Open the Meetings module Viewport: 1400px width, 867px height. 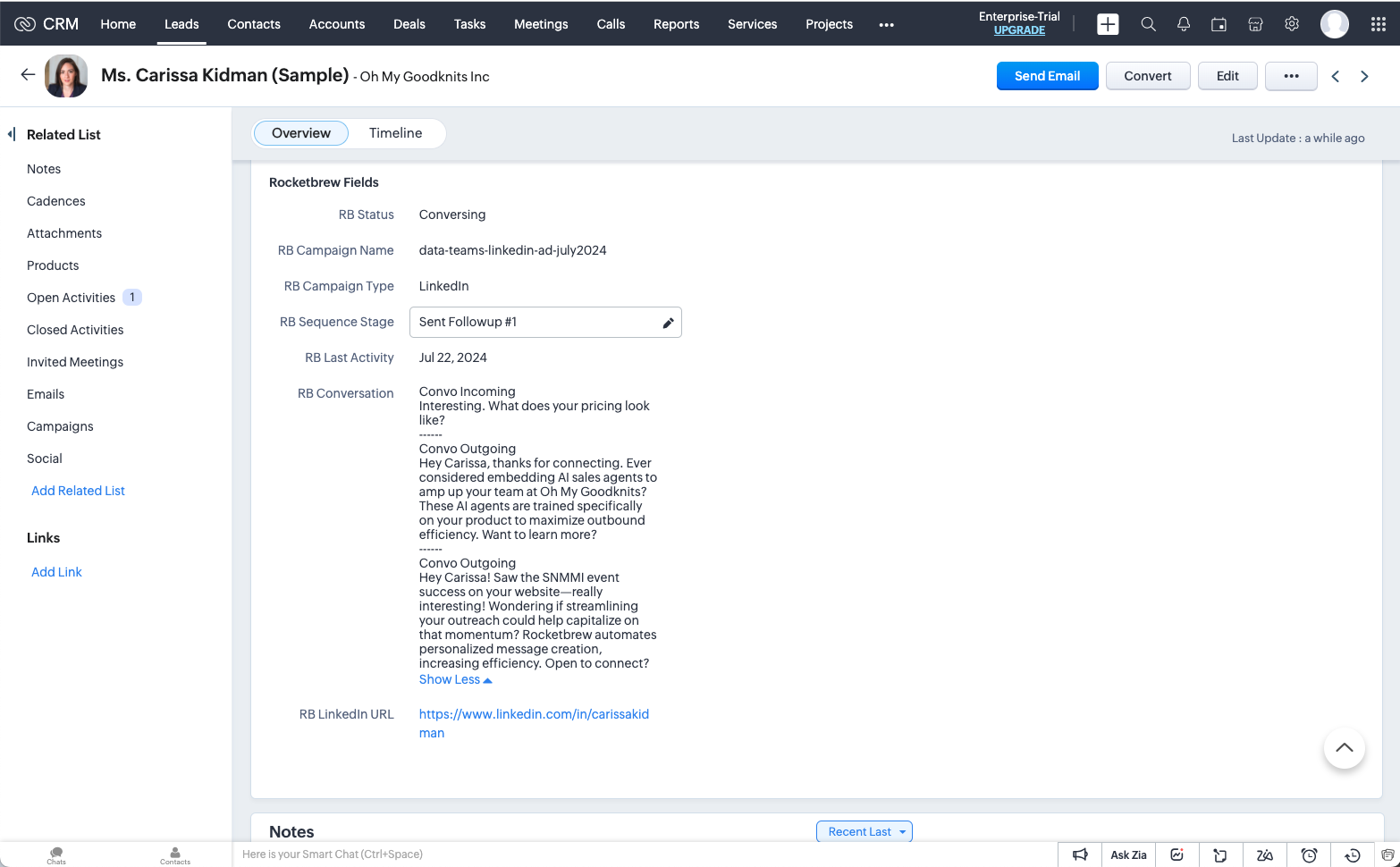541,24
